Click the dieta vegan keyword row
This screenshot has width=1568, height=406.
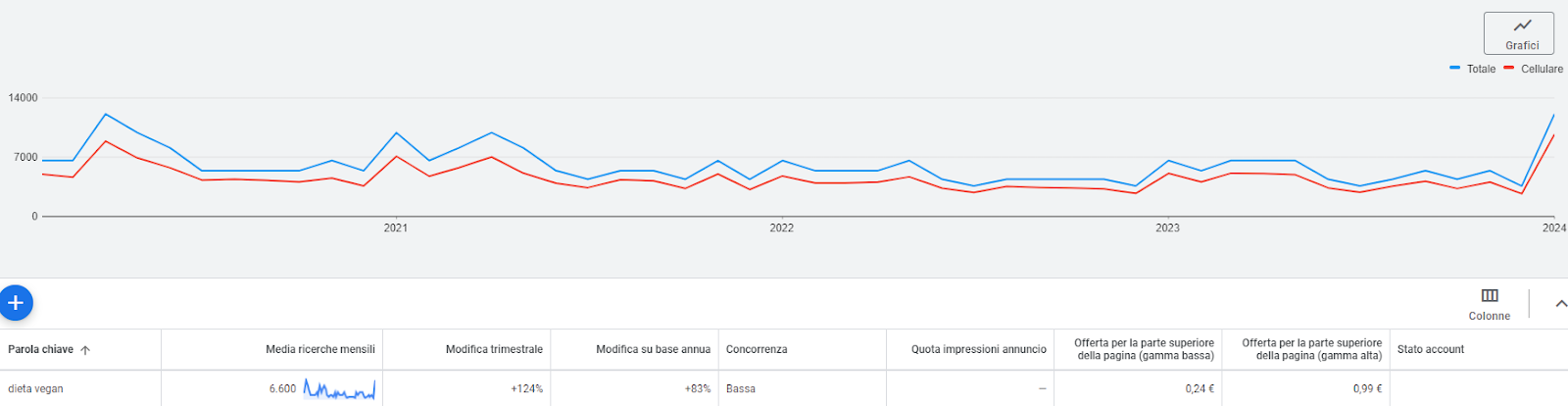point(784,388)
